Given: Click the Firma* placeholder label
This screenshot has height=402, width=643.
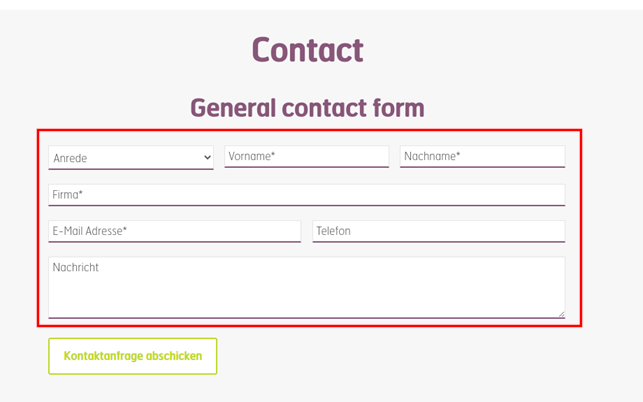Looking at the screenshot, I should (68, 194).
